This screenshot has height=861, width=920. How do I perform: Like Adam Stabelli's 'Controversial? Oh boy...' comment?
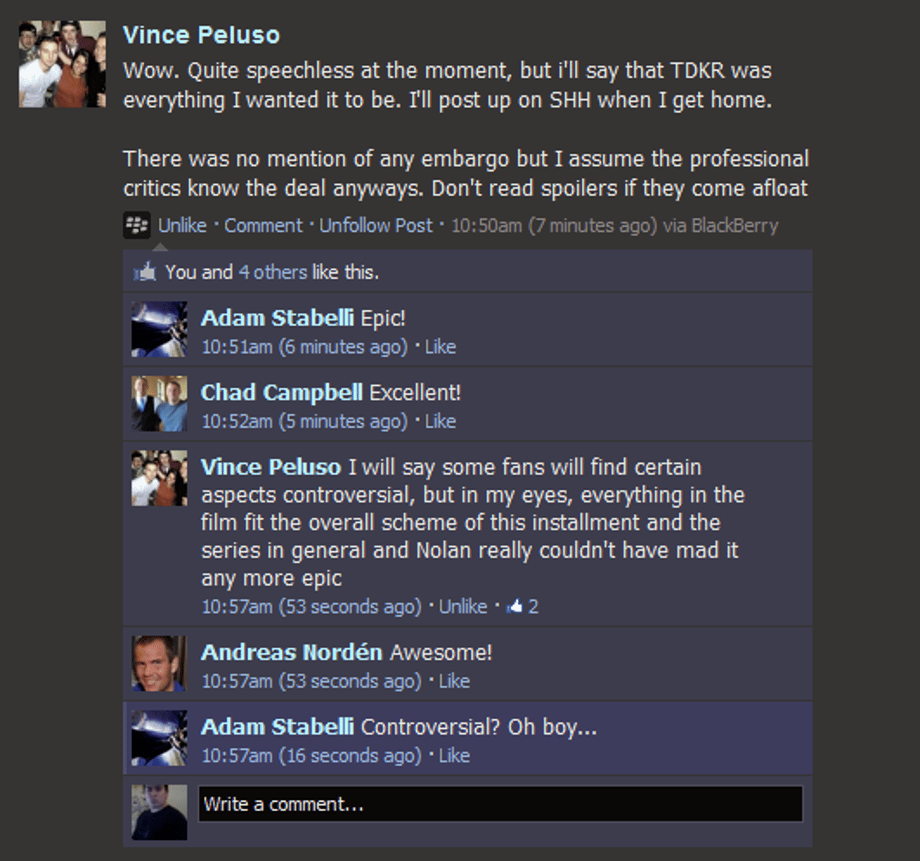pyautogui.click(x=454, y=756)
